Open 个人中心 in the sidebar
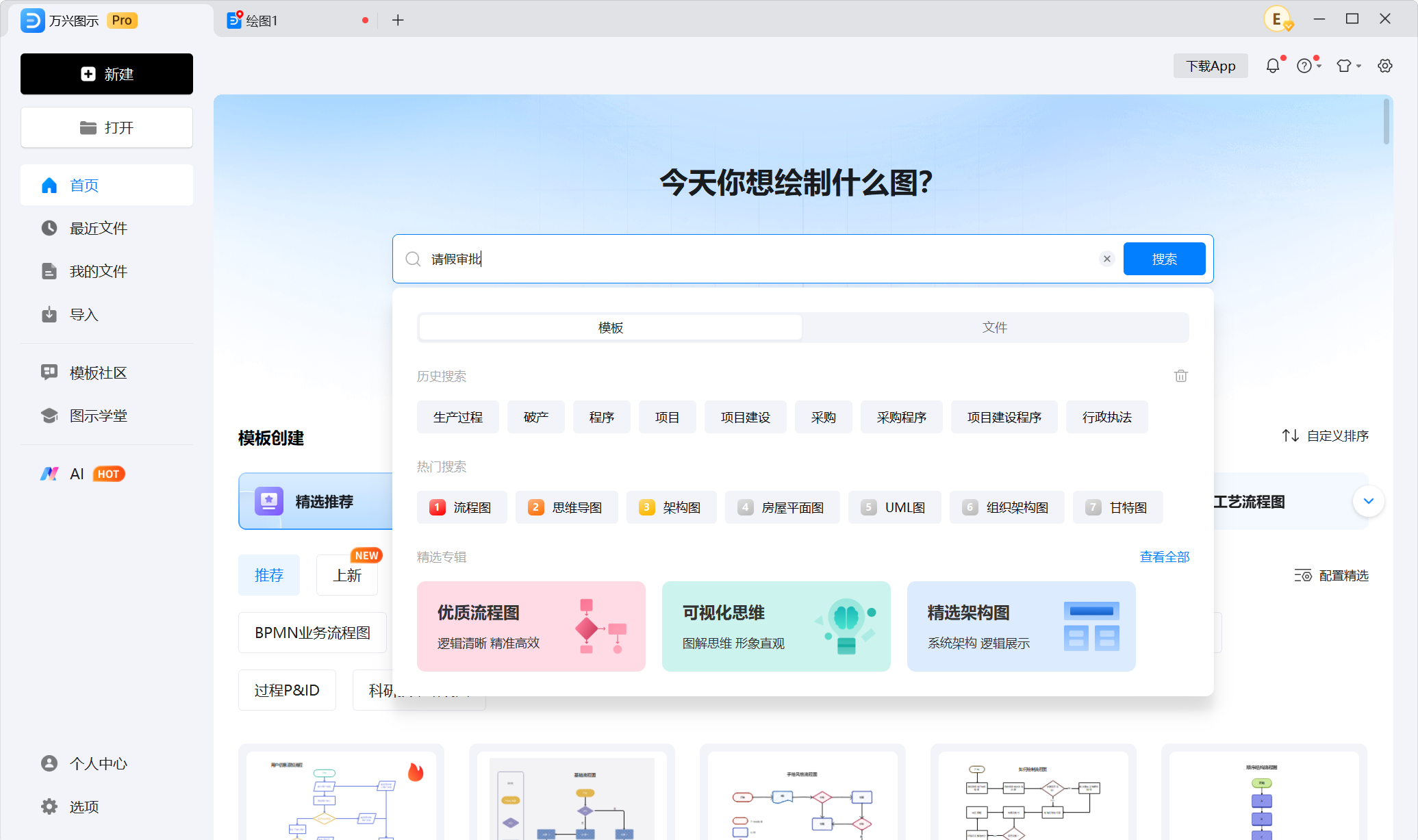Viewport: 1418px width, 840px height. click(107, 763)
